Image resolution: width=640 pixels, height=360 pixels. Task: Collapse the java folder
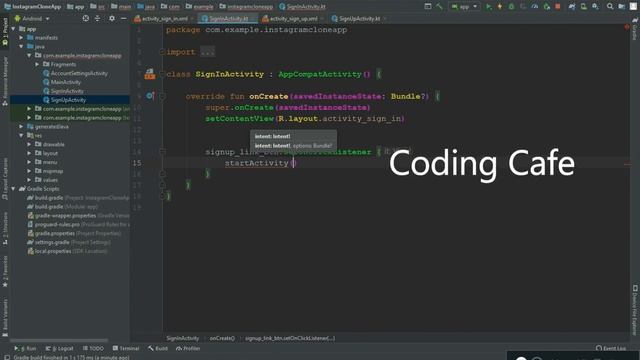[22, 47]
